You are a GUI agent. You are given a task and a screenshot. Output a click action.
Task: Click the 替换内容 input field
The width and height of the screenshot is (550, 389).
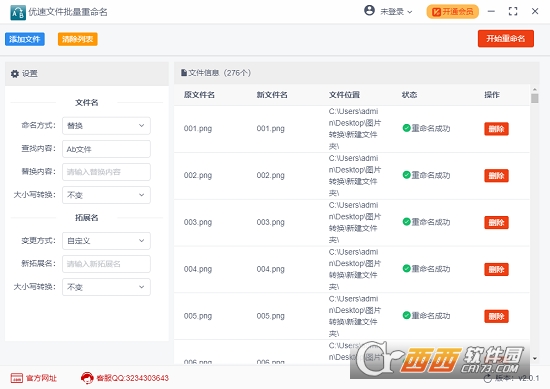tap(106, 172)
